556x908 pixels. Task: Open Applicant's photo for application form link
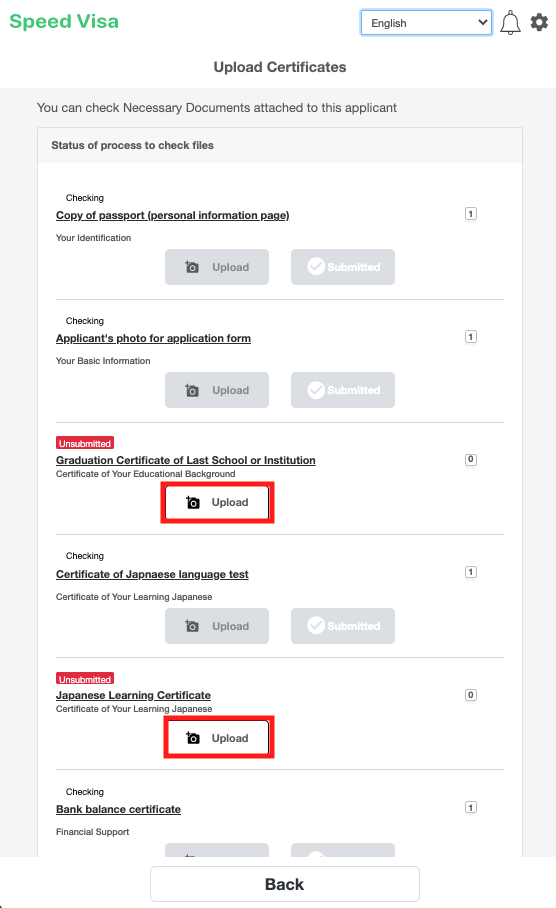pos(153,338)
